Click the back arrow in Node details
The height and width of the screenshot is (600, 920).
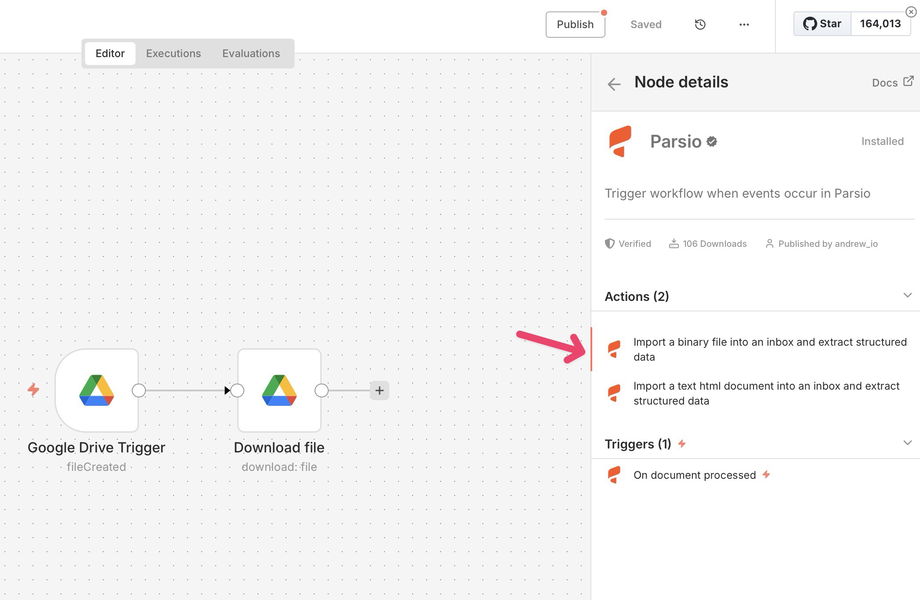tap(614, 84)
